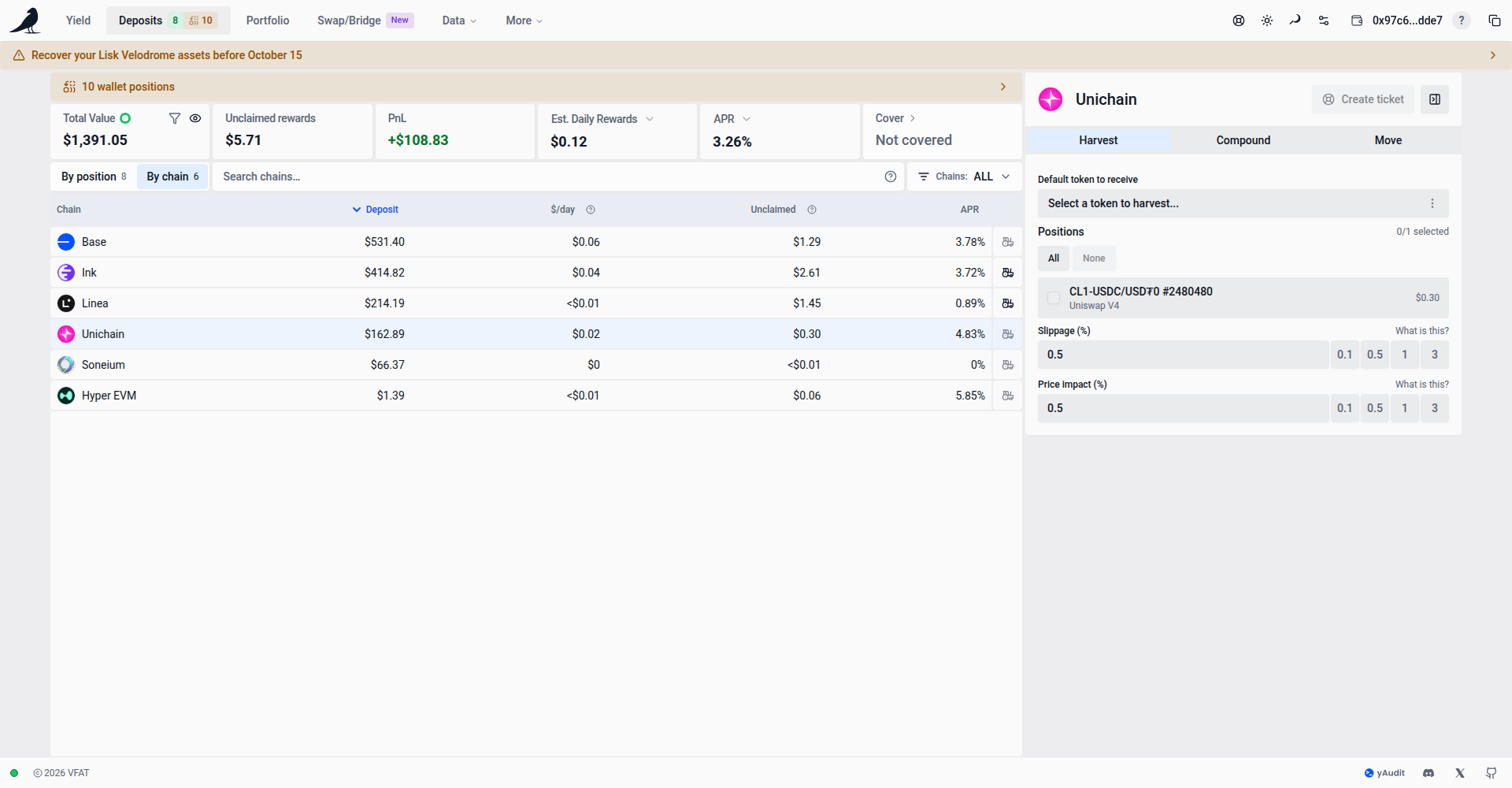Image resolution: width=1512 pixels, height=788 pixels.
Task: Click the Slippage percent input field
Action: point(1183,355)
